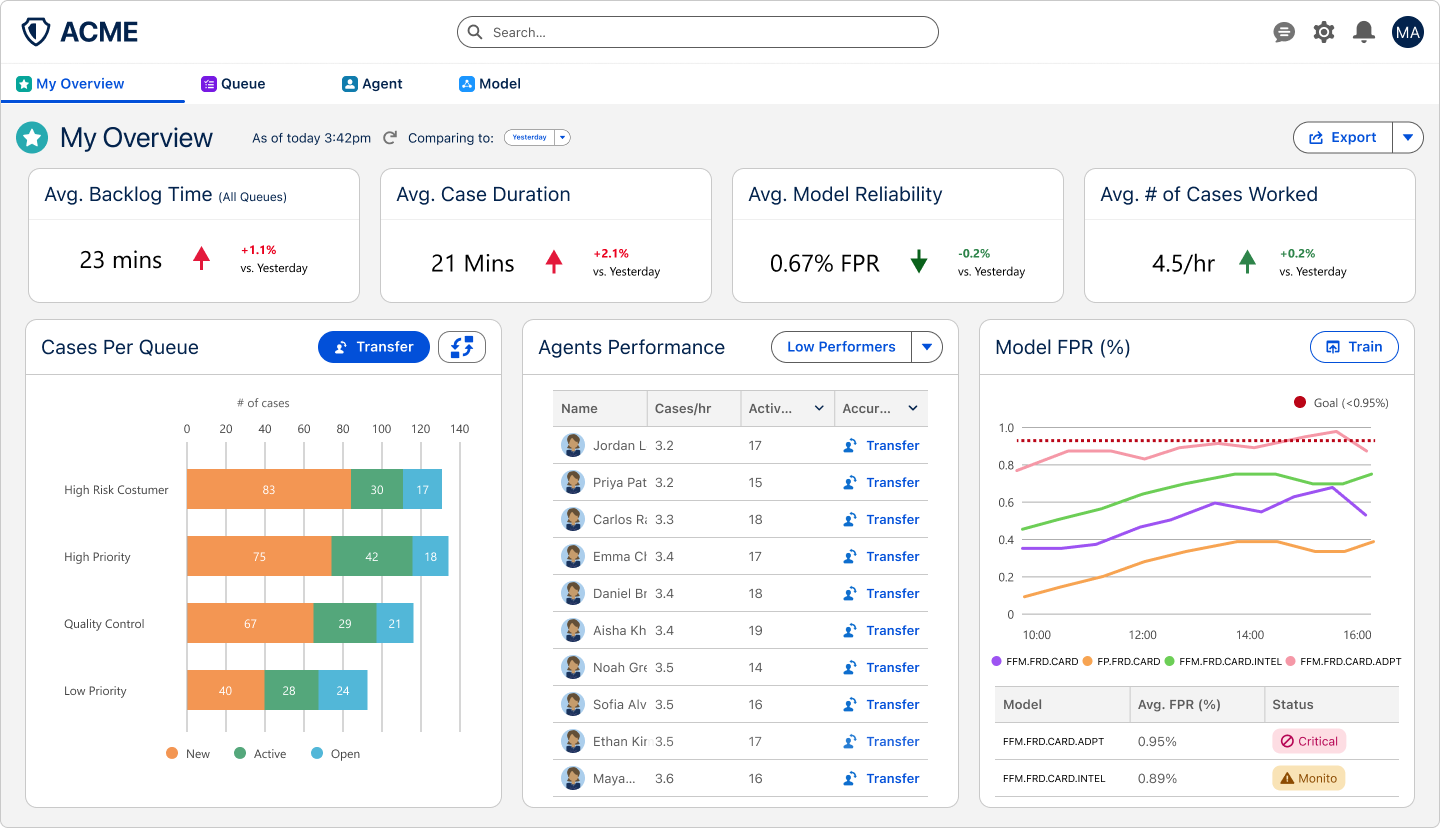
Task: Click the Train button
Action: [1354, 347]
